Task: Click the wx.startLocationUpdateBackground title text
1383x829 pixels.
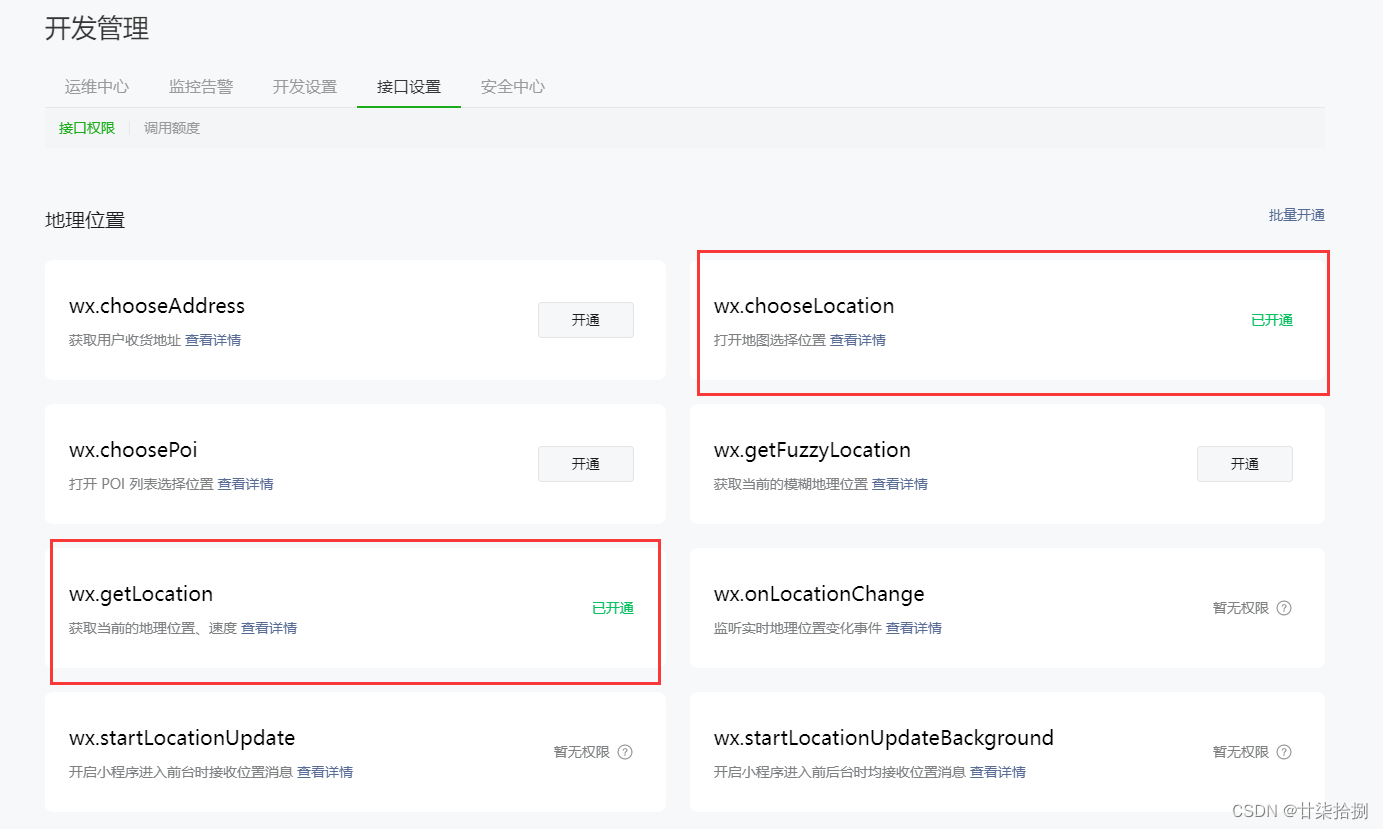Action: (884, 738)
